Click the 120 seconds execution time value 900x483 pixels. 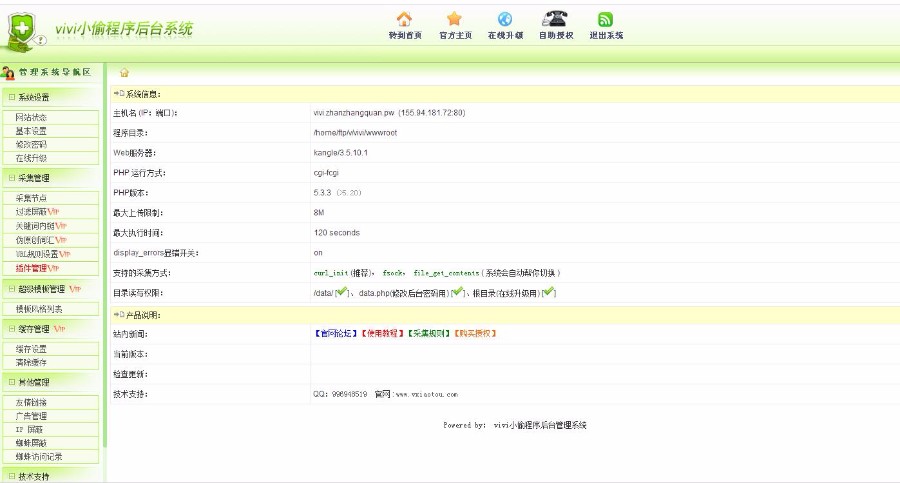coord(336,233)
